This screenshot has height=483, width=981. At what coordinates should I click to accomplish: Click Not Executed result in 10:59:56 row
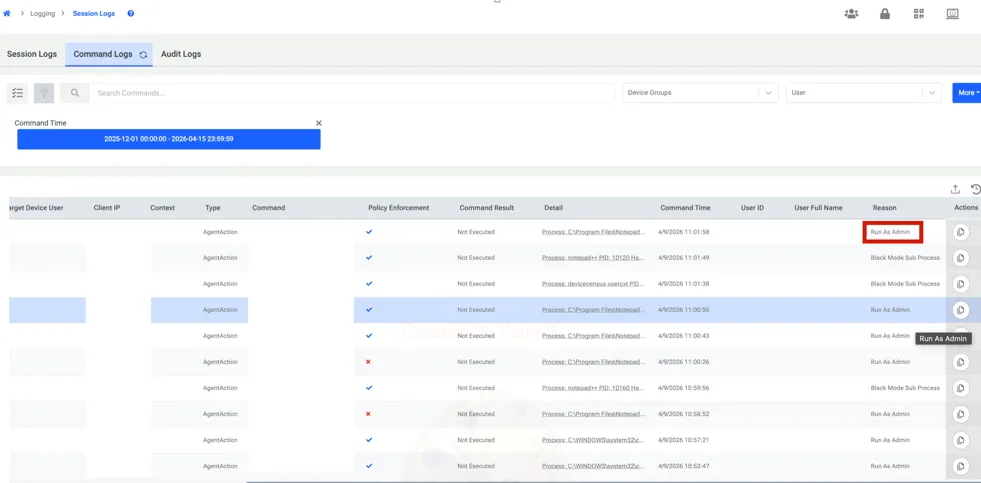point(475,388)
